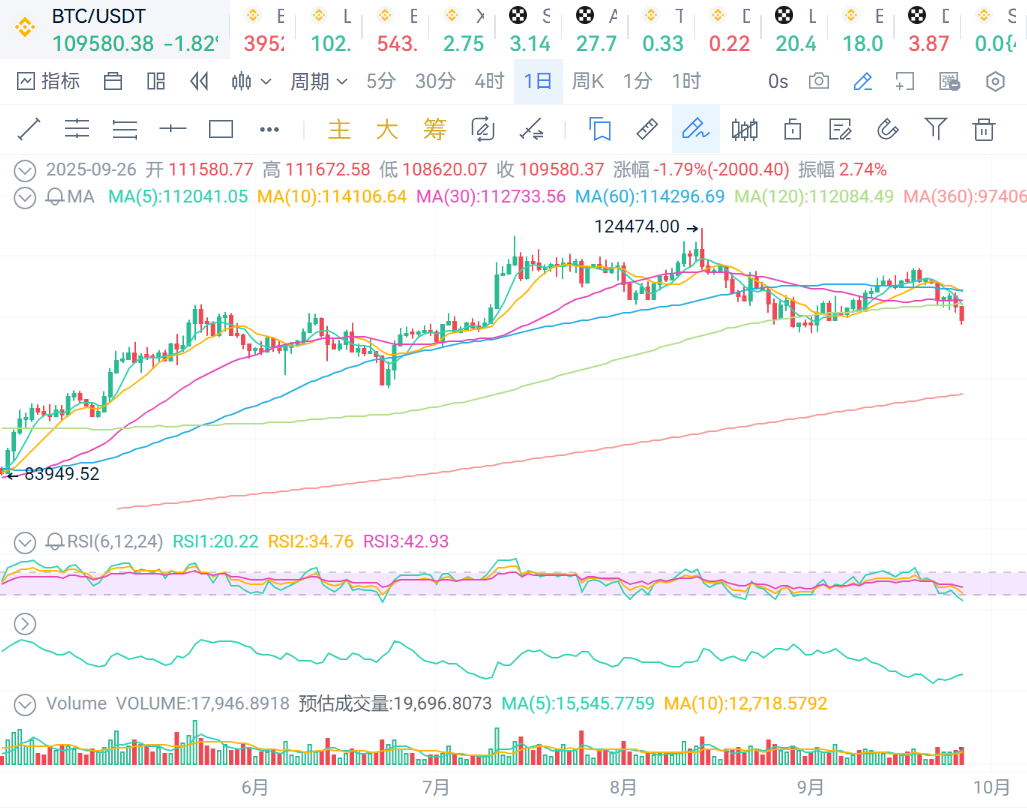
Task: Click the MA alert bell icon
Action: coord(55,197)
